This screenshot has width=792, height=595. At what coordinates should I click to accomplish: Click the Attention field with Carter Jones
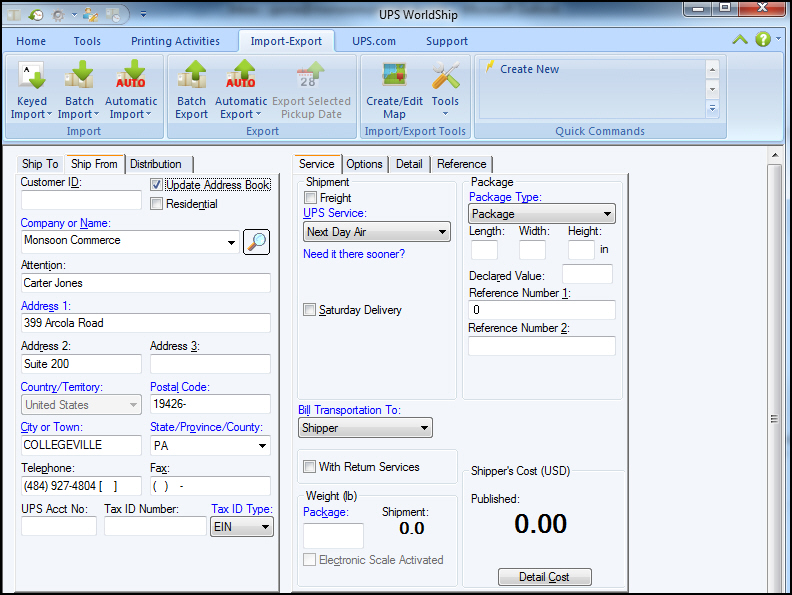(x=145, y=283)
